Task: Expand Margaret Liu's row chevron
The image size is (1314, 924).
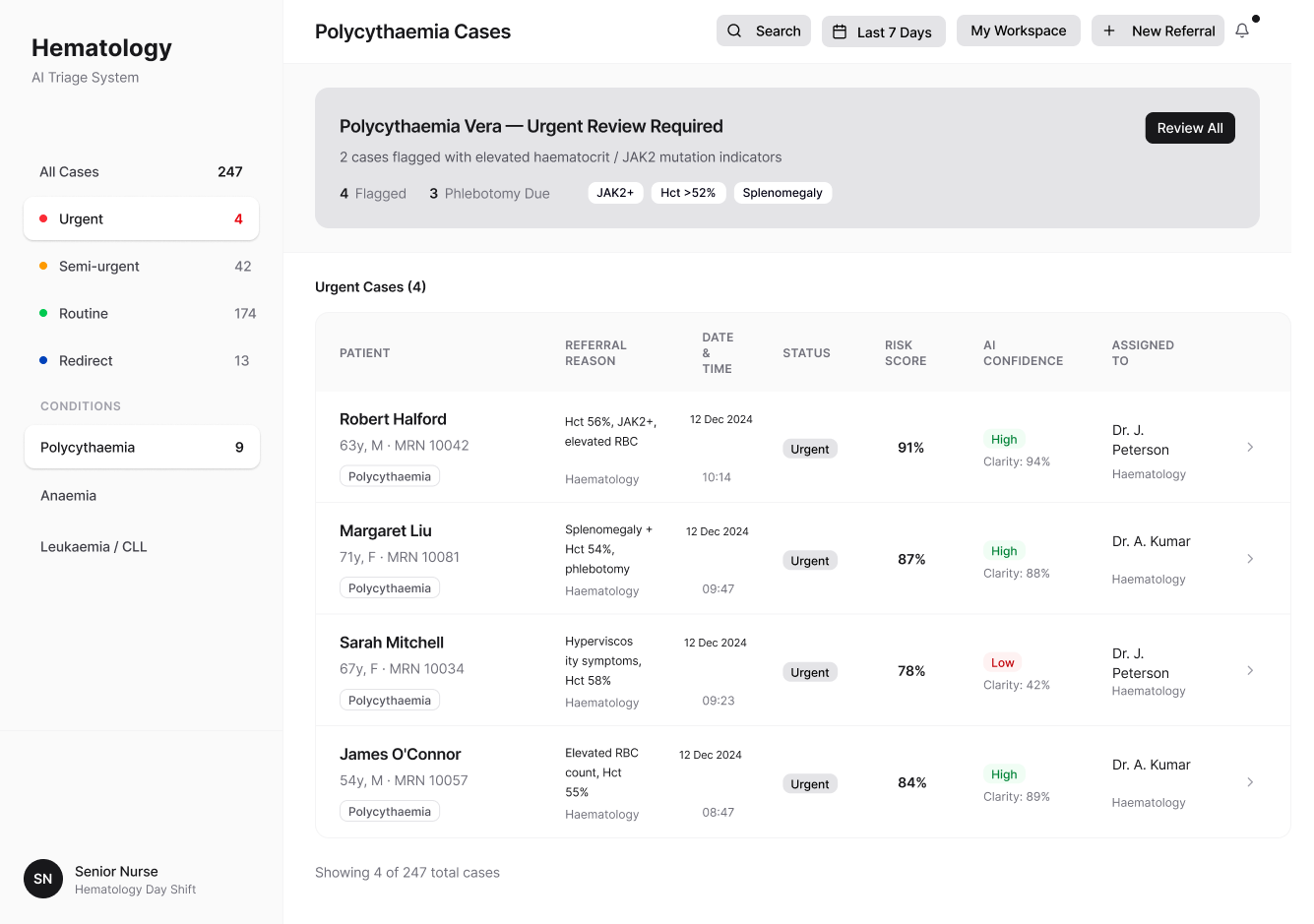Action: pyautogui.click(x=1250, y=559)
